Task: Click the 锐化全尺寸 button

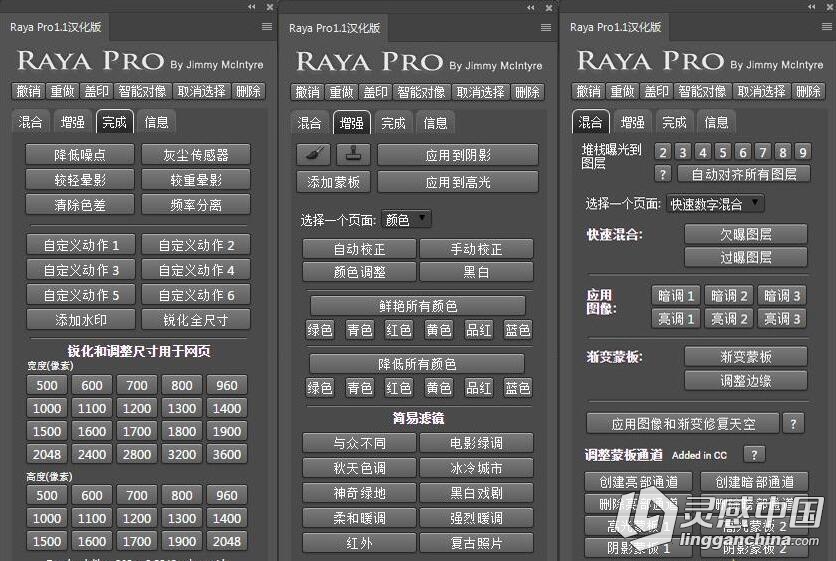Action: [x=196, y=319]
